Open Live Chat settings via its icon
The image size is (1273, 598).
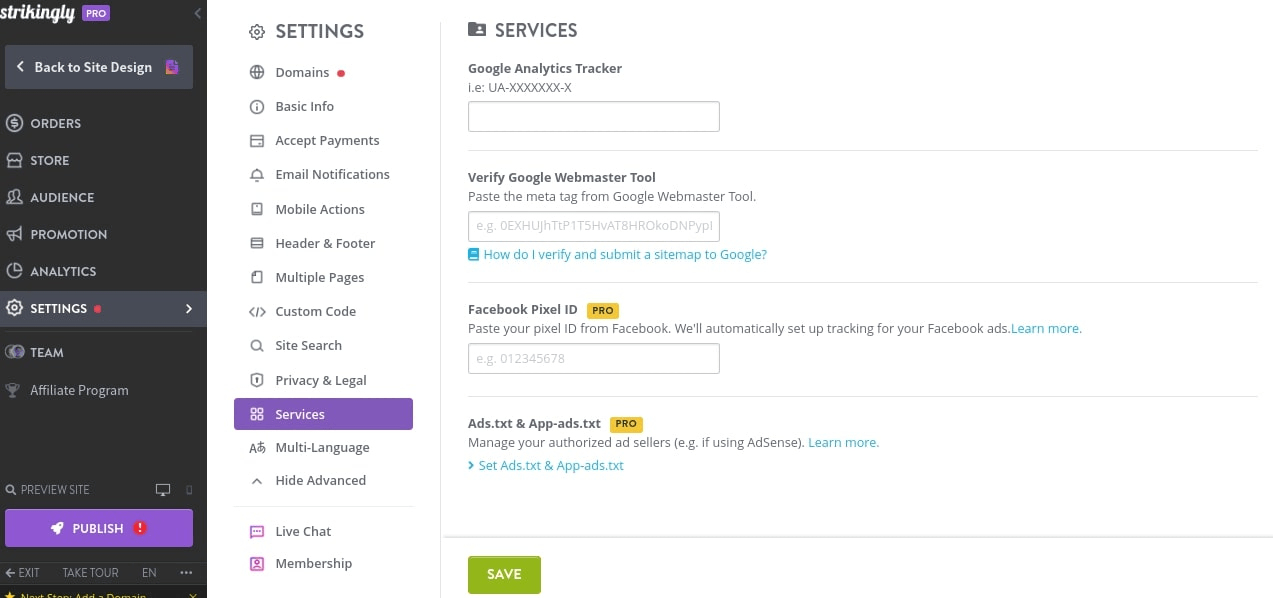(x=258, y=531)
